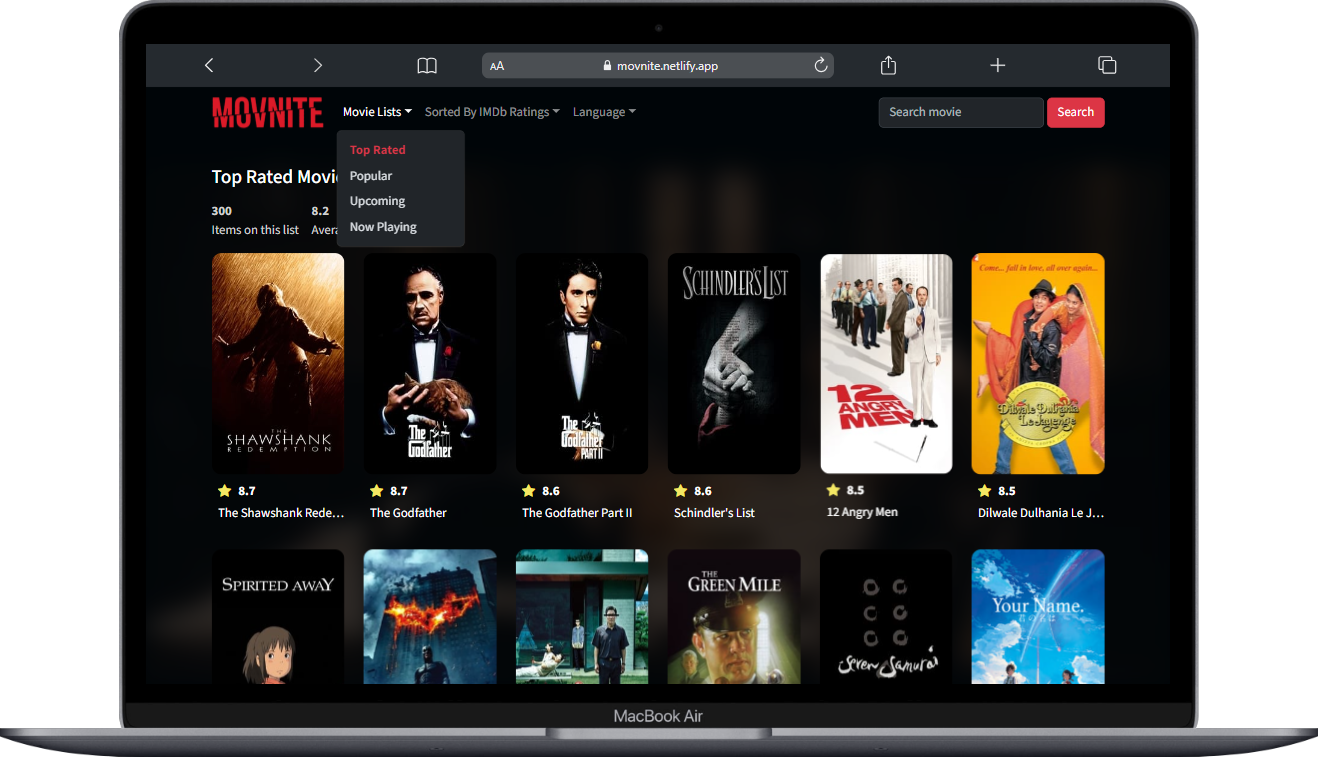Open The Godfather Part II poster
The width and height of the screenshot is (1318, 757).
[x=582, y=363]
